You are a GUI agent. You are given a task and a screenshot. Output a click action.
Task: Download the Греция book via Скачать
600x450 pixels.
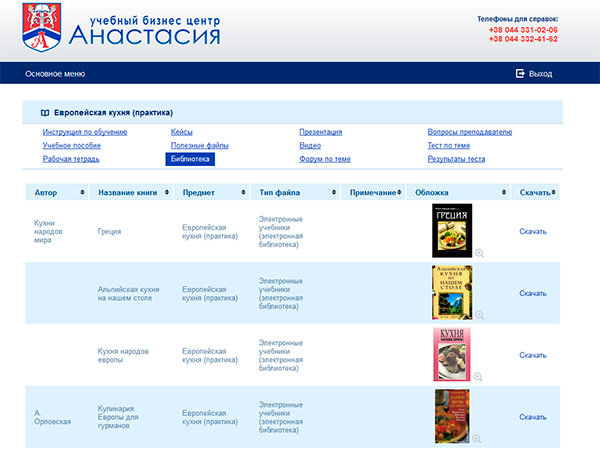[x=532, y=232]
